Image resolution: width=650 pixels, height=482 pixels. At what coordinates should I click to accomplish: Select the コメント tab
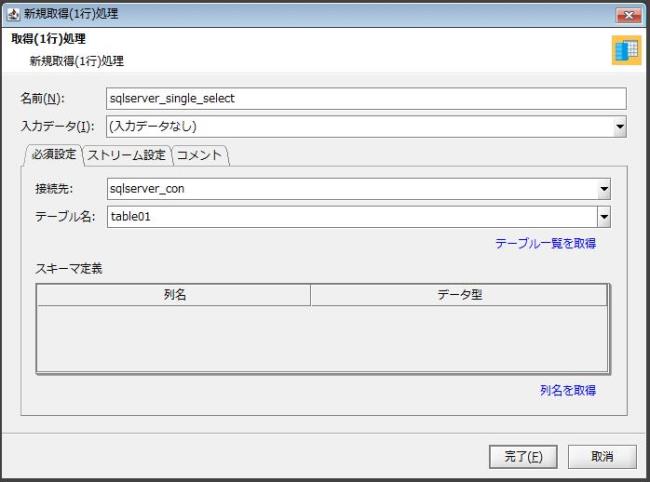199,155
